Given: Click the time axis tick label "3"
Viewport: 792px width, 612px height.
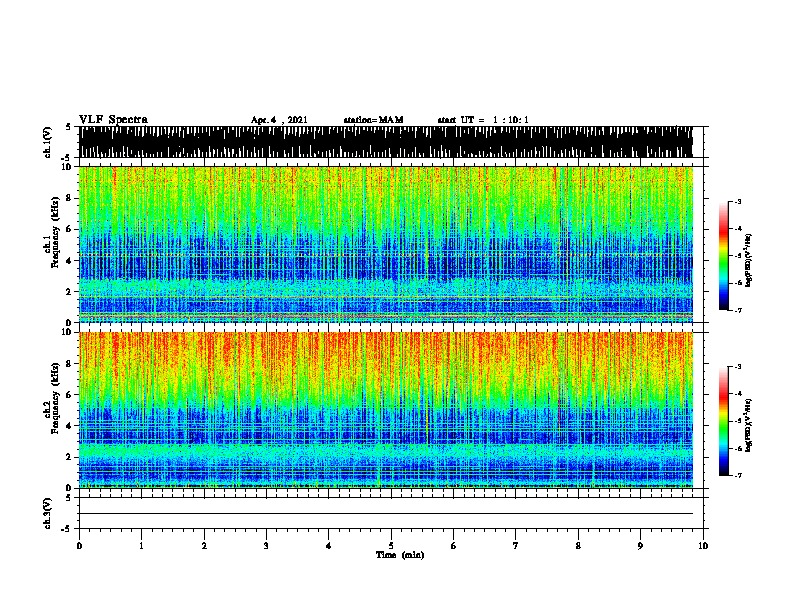Looking at the screenshot, I should [266, 546].
